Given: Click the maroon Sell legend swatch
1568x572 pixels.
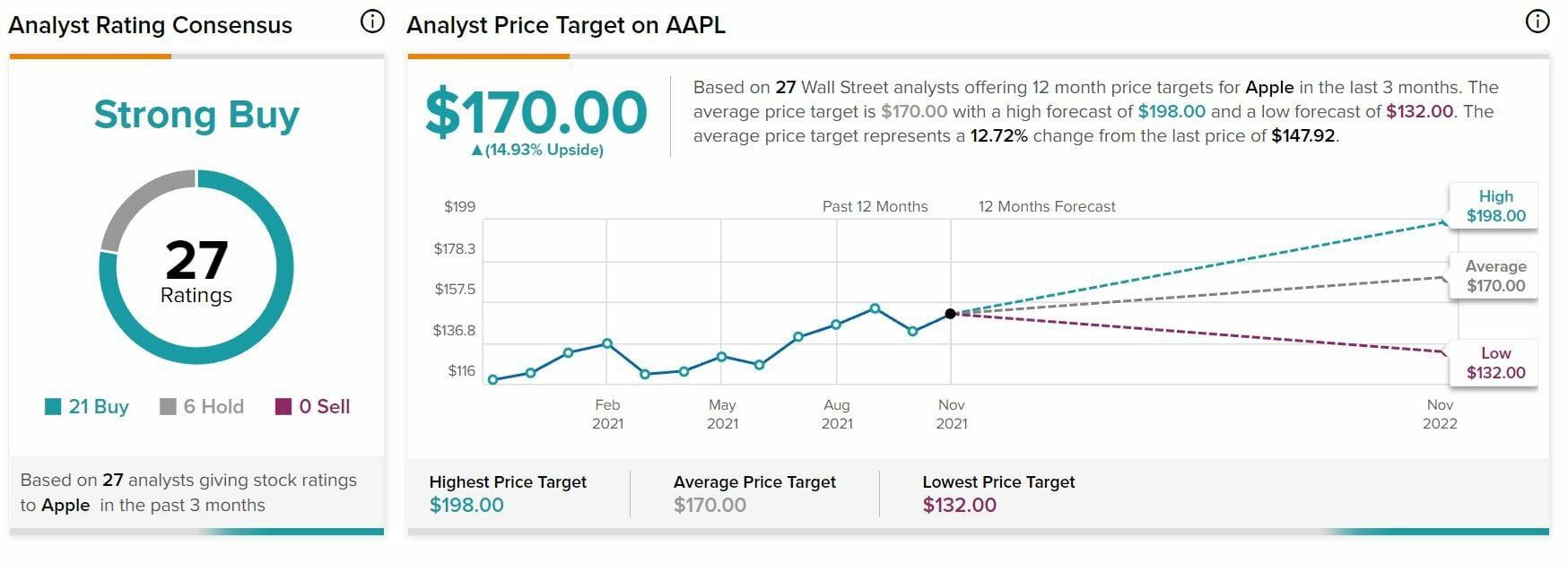Looking at the screenshot, I should coord(283,407).
